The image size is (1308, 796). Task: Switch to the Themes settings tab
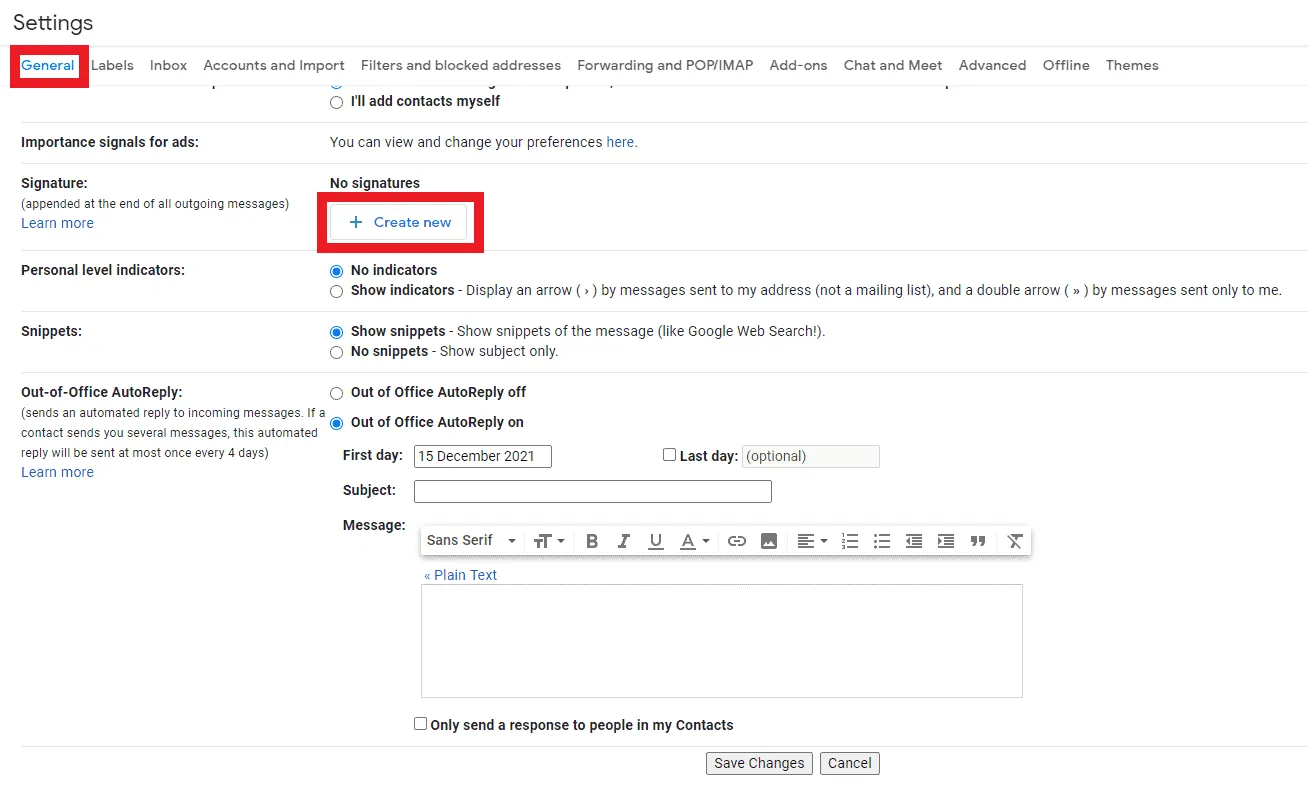[x=1131, y=65]
